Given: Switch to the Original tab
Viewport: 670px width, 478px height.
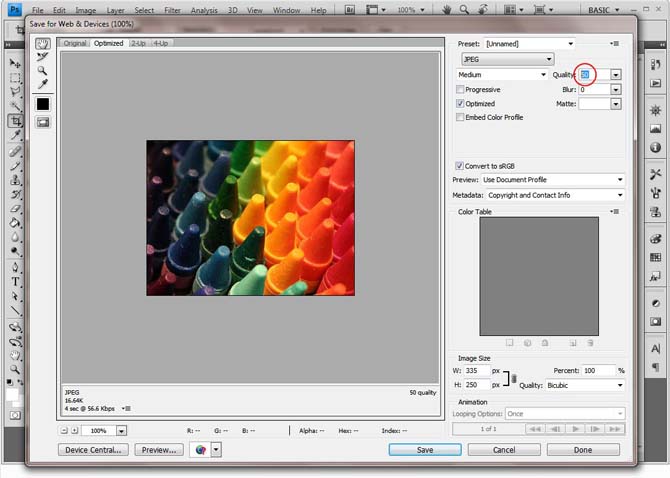Looking at the screenshot, I should 75,43.
